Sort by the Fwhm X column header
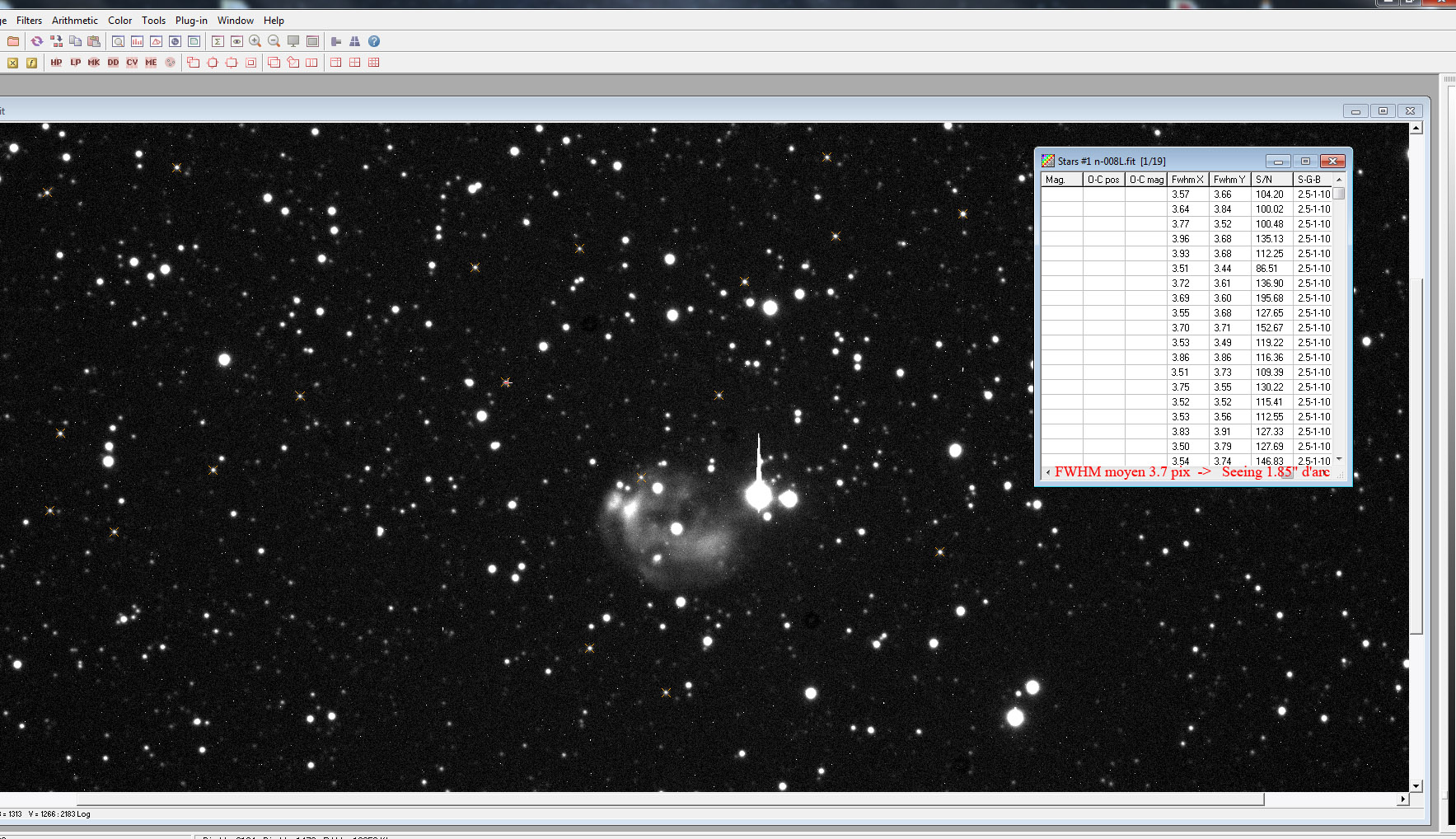 point(1187,180)
